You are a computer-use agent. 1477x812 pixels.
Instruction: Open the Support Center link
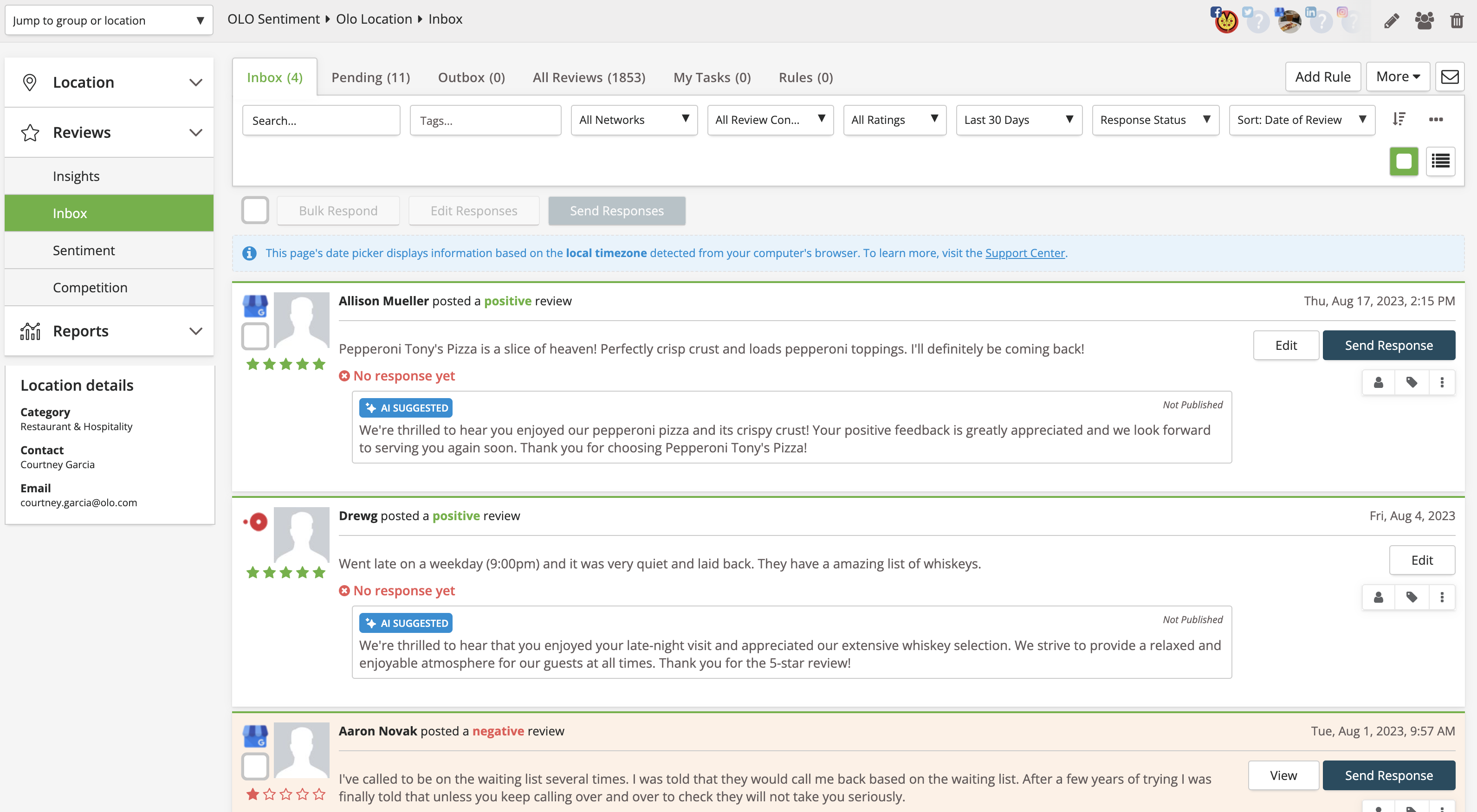click(1024, 253)
